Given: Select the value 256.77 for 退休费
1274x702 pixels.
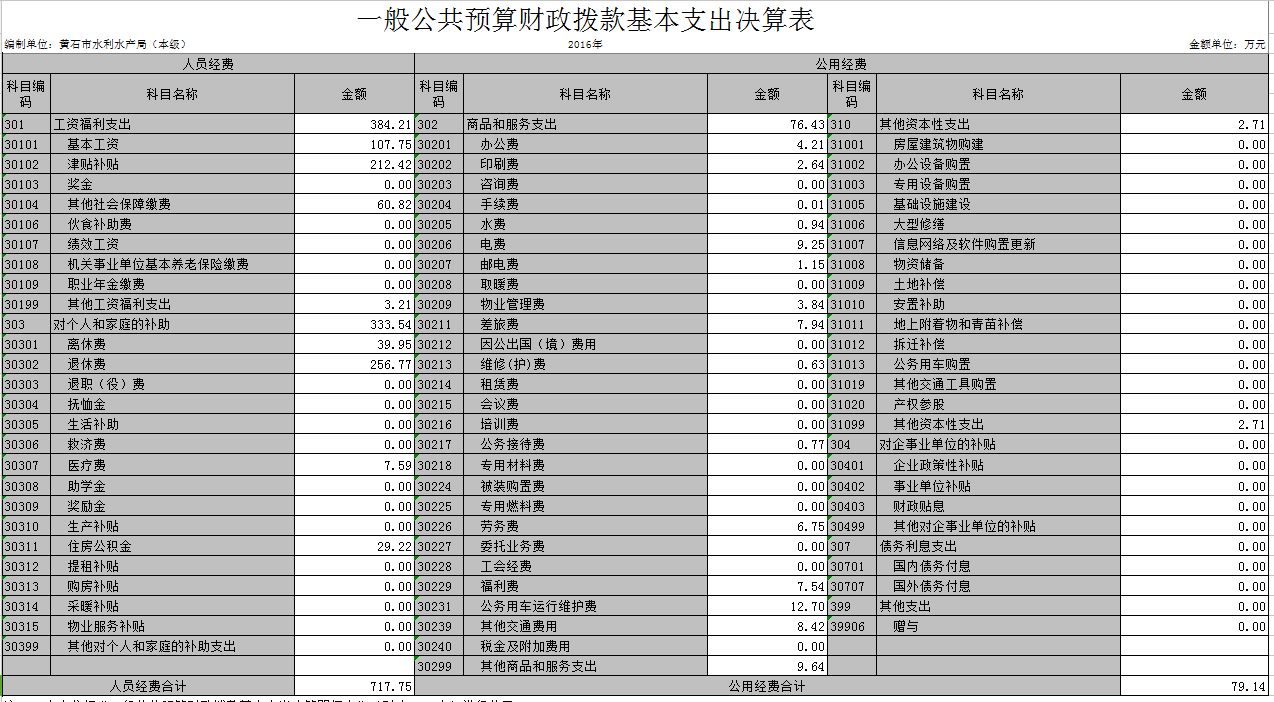Looking at the screenshot, I should click(354, 365).
